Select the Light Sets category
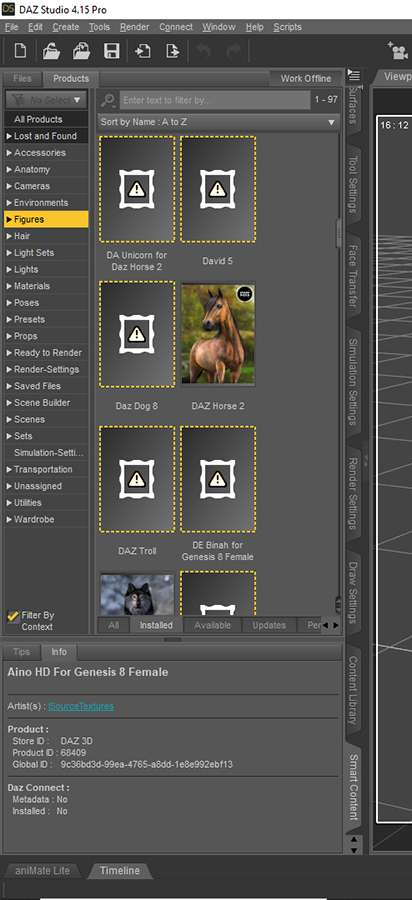The image size is (412, 900). [46, 253]
